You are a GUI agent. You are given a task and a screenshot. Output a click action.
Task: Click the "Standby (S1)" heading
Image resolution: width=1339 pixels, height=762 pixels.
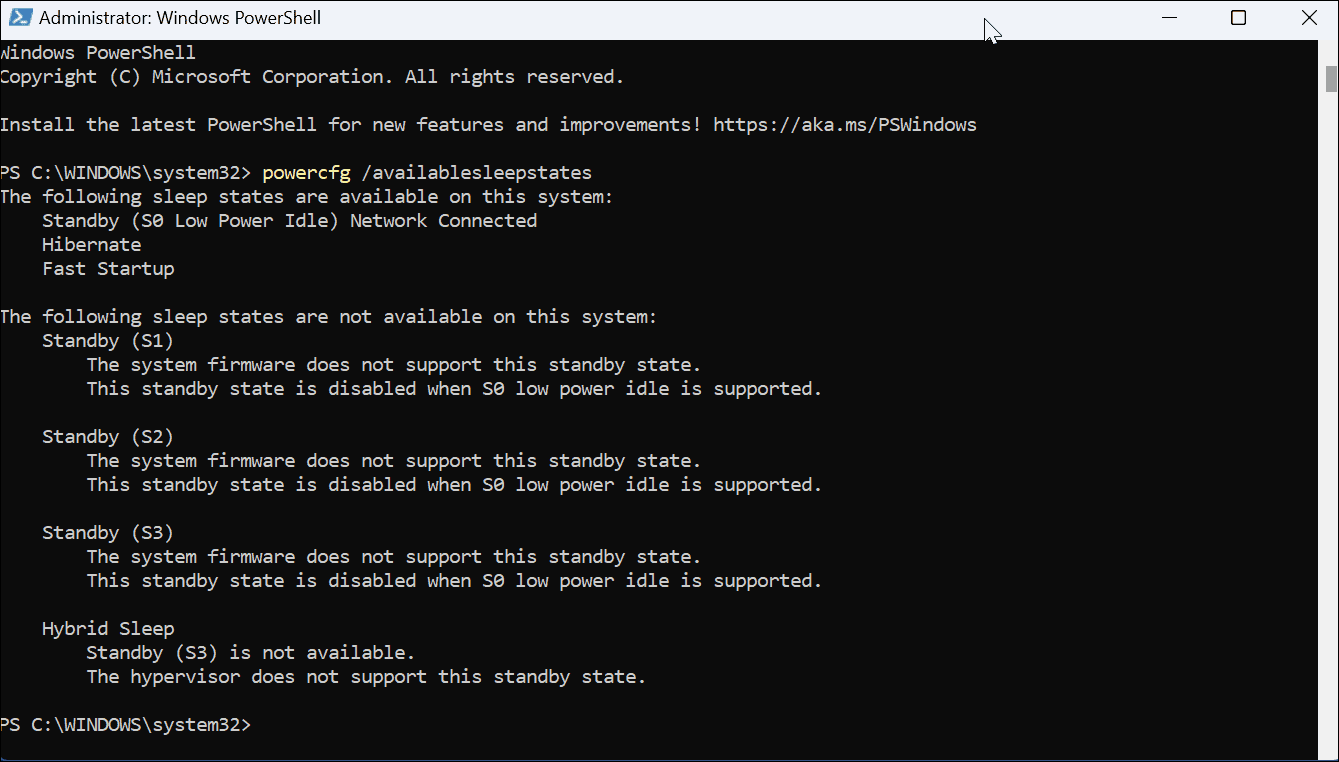[x=108, y=341]
